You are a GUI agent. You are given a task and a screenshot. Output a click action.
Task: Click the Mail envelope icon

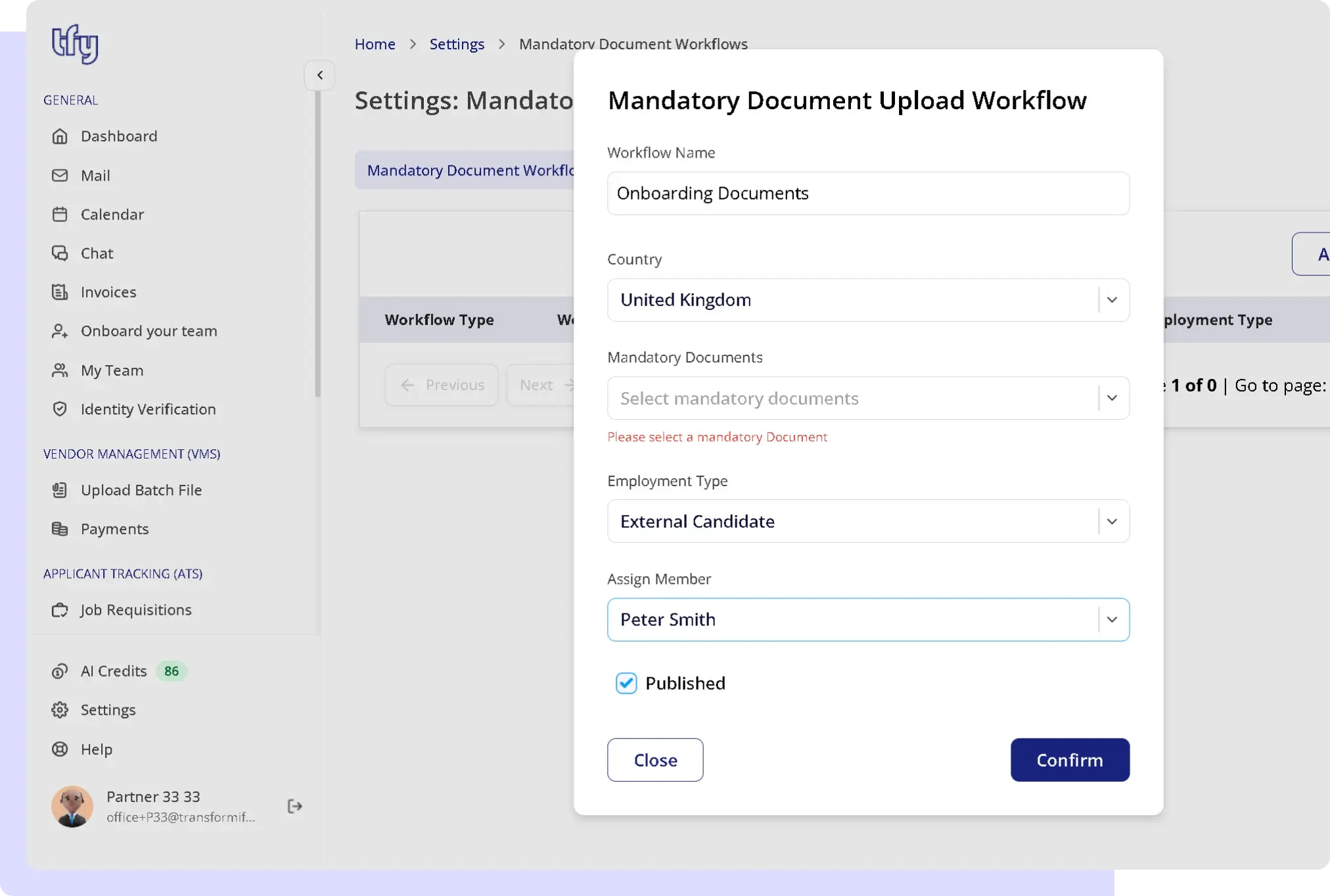(x=60, y=175)
